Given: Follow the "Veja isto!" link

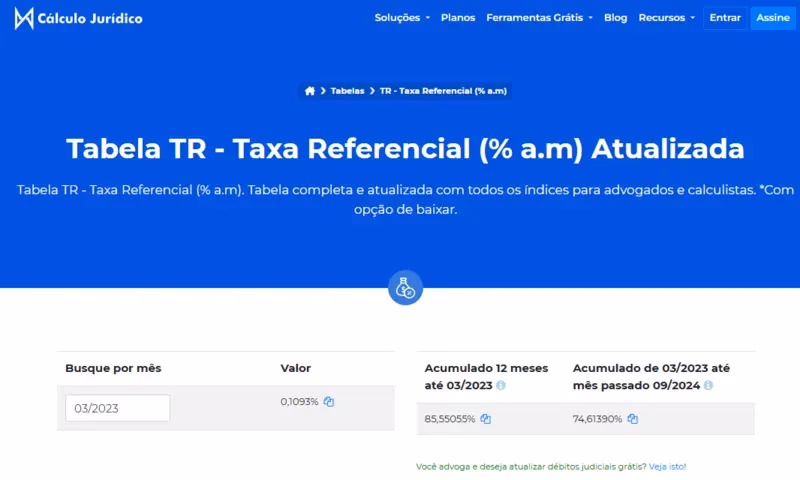Looking at the screenshot, I should (x=667, y=467).
